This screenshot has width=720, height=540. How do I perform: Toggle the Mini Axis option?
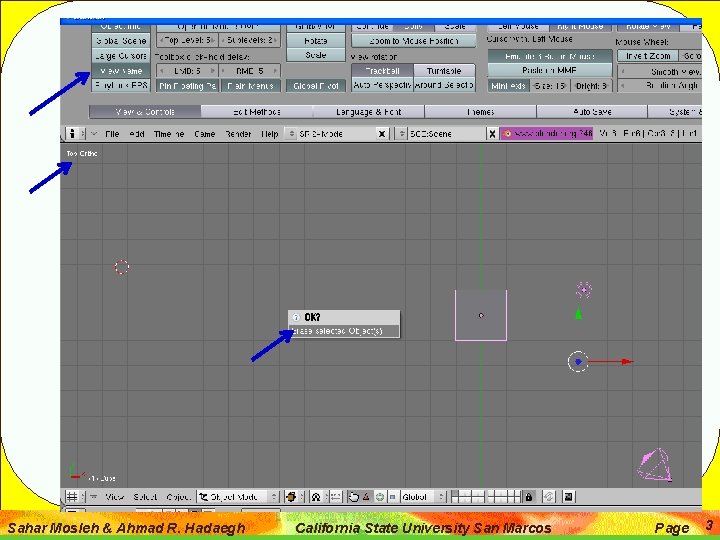(508, 86)
